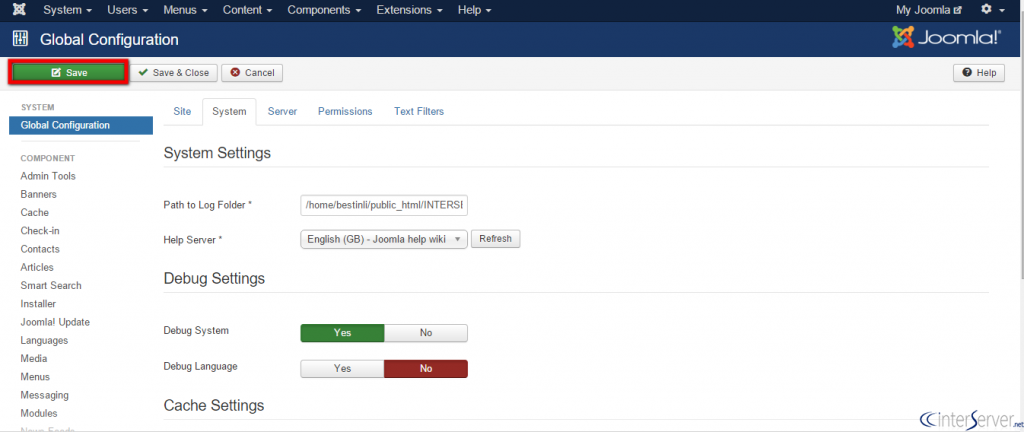Open Check-in component settings

pos(40,231)
